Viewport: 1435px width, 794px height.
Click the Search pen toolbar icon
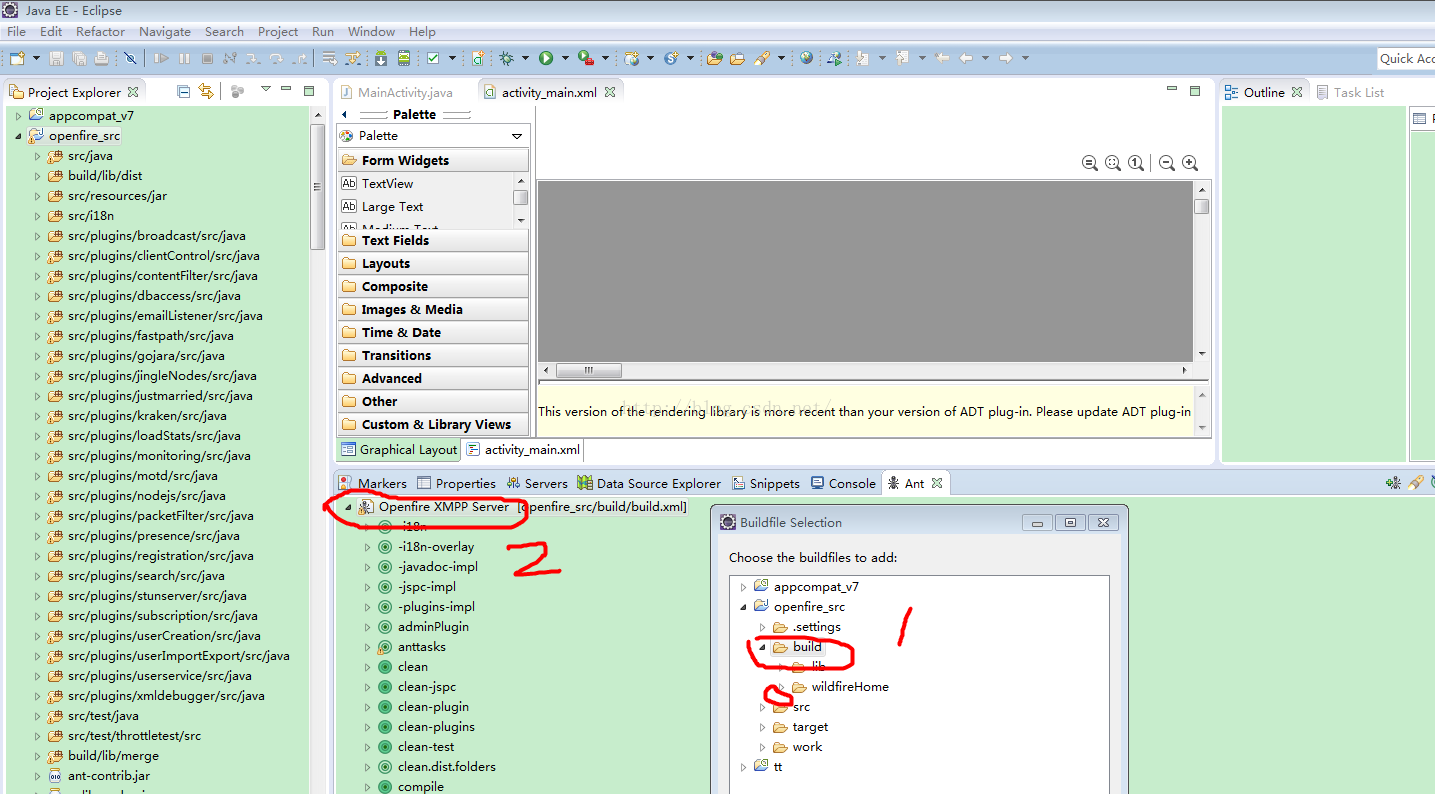[761, 58]
